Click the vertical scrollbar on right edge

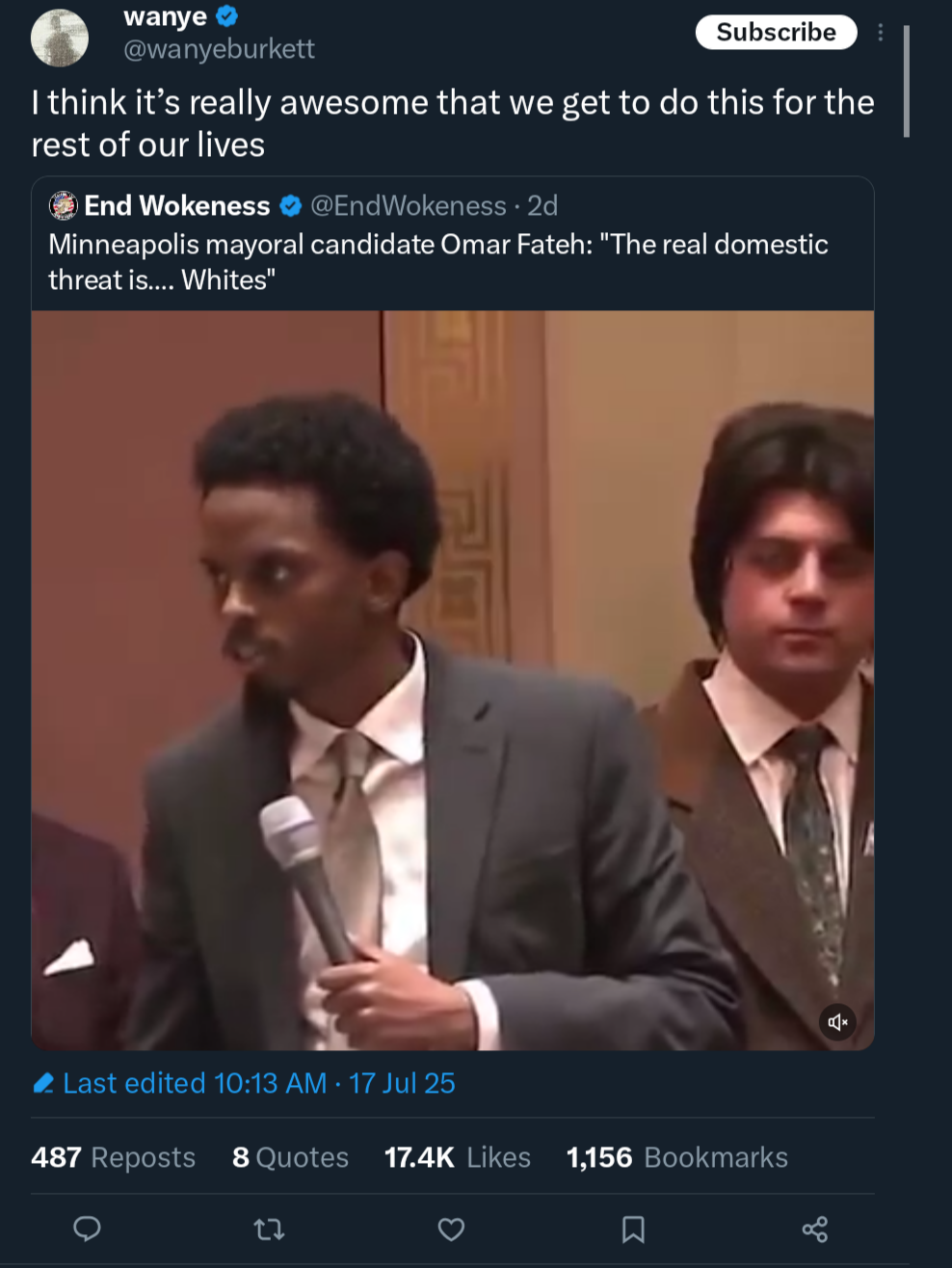[x=906, y=82]
